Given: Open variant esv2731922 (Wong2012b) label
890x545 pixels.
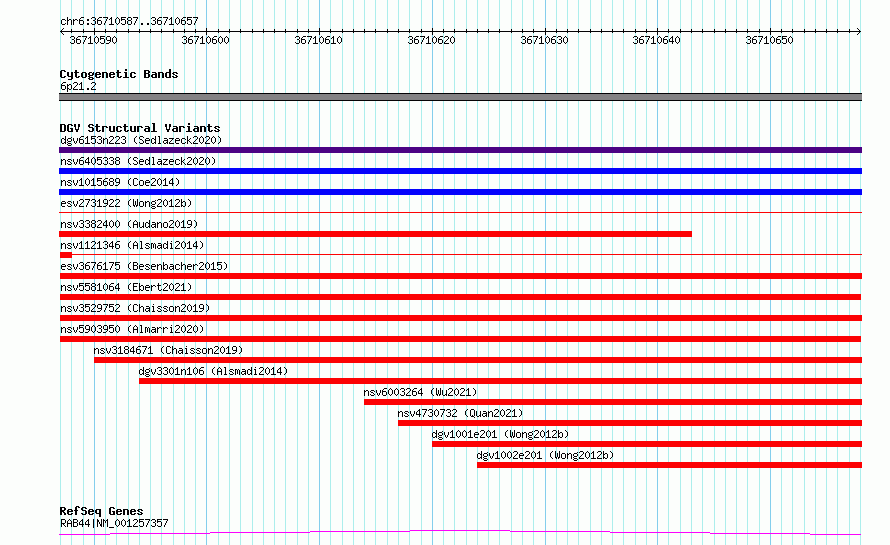Looking at the screenshot, I should pos(126,203).
